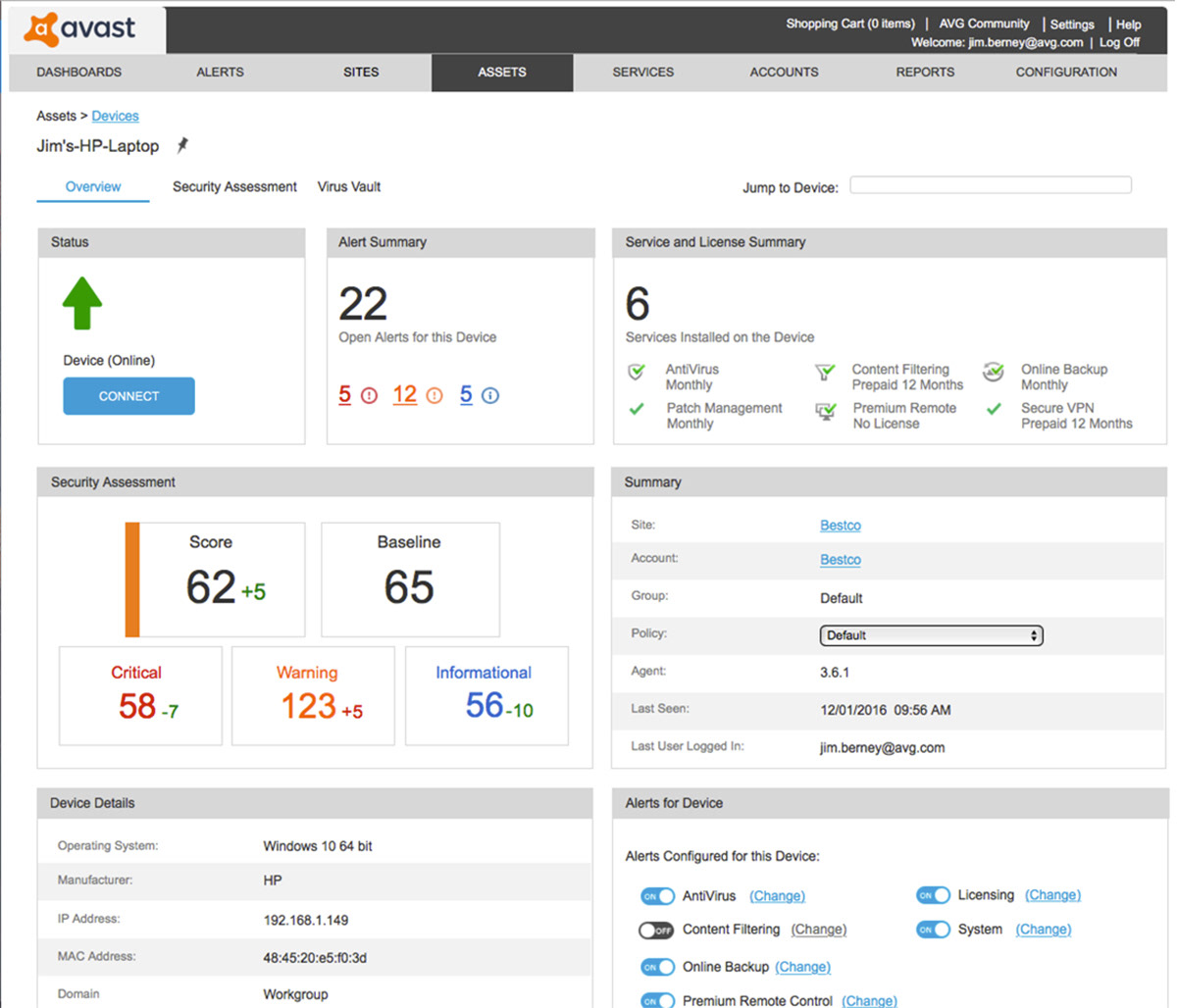Click the Patch Management checkmark icon

[x=637, y=409]
